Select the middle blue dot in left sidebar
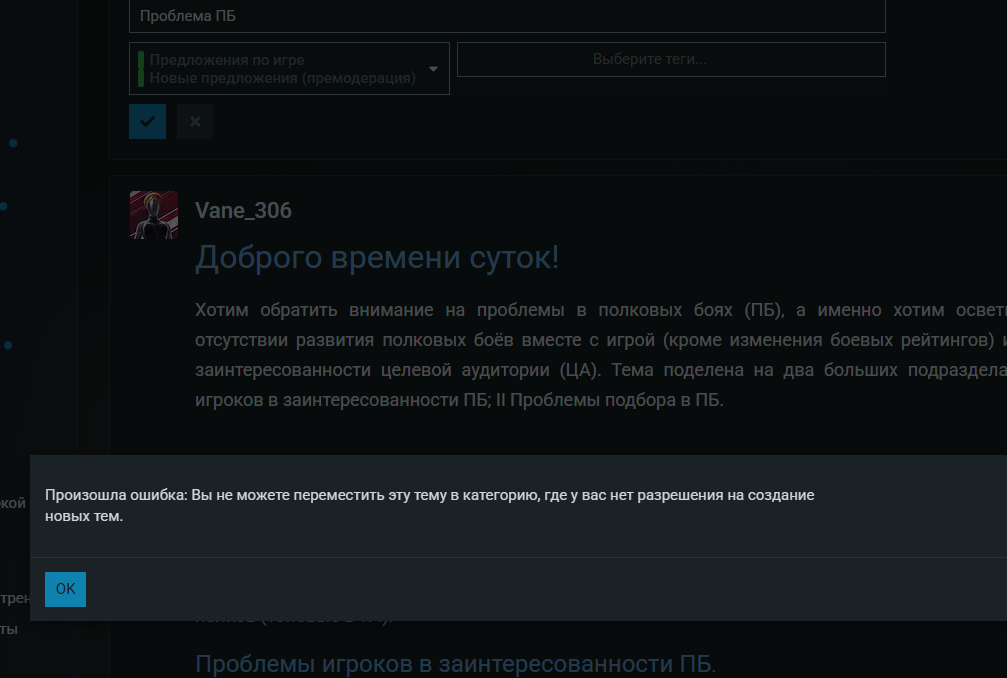 [4, 206]
